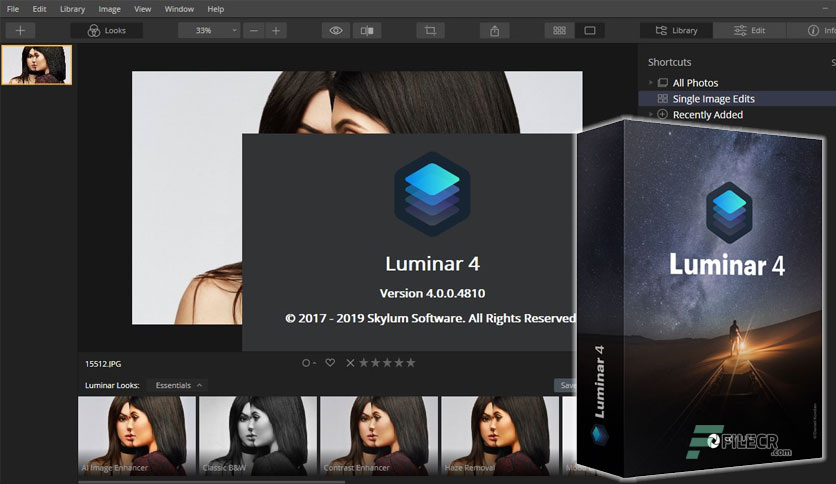Switch to single image view icon
This screenshot has height=484, width=836.
click(x=590, y=30)
